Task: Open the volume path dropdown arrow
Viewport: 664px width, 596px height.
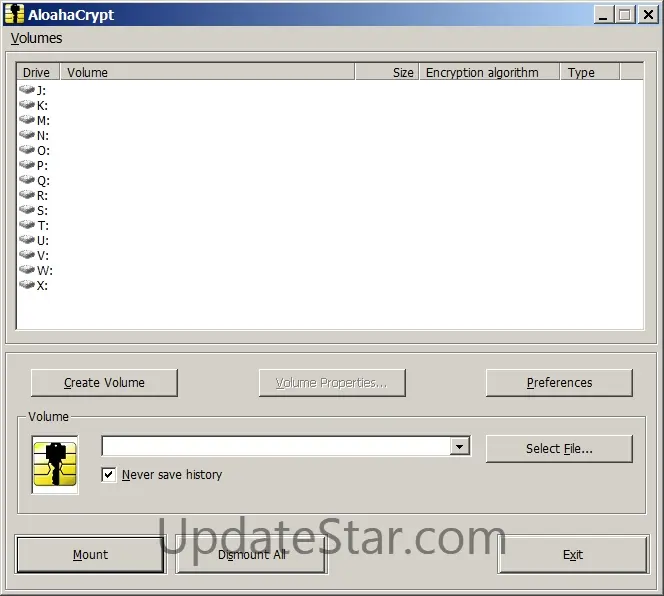Action: pyautogui.click(x=459, y=446)
